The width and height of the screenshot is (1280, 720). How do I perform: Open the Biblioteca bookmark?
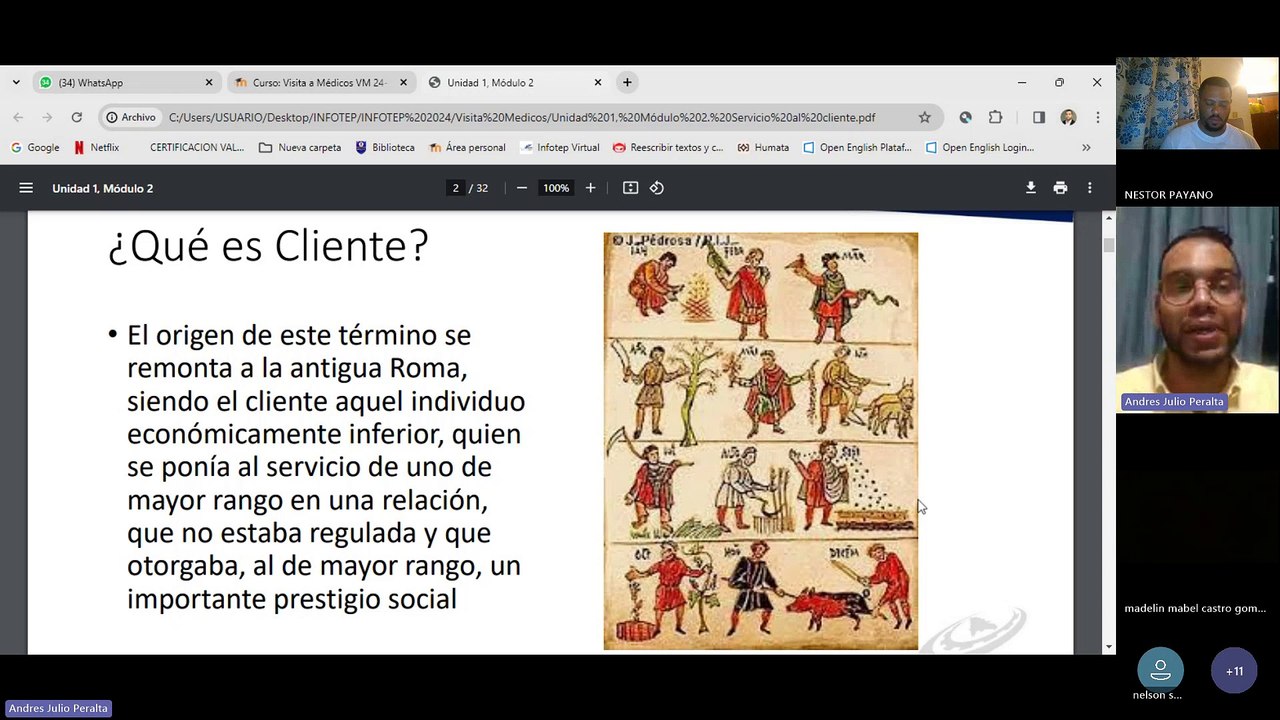click(385, 147)
